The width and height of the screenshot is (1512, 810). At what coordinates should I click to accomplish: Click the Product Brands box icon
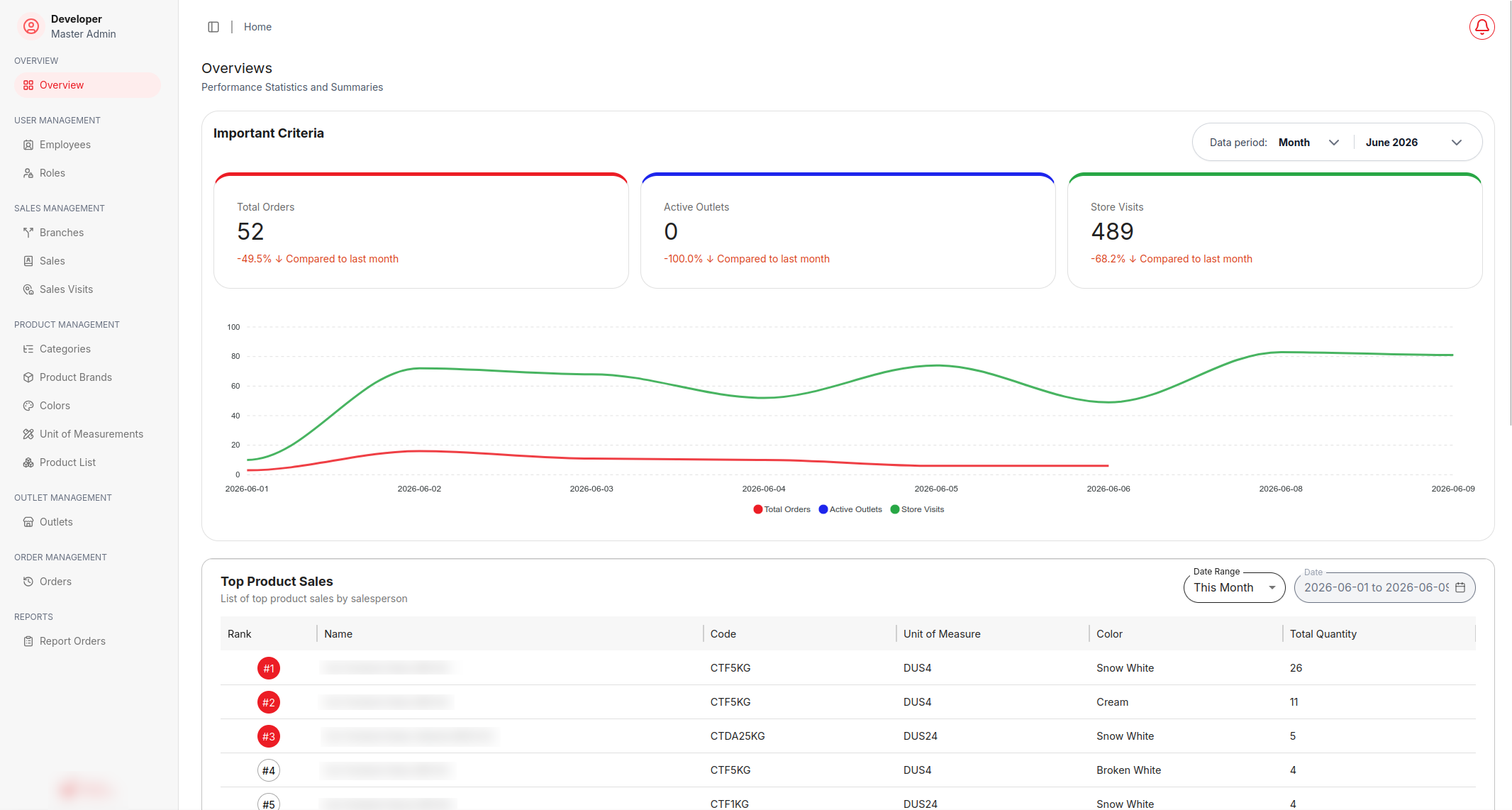coord(28,377)
